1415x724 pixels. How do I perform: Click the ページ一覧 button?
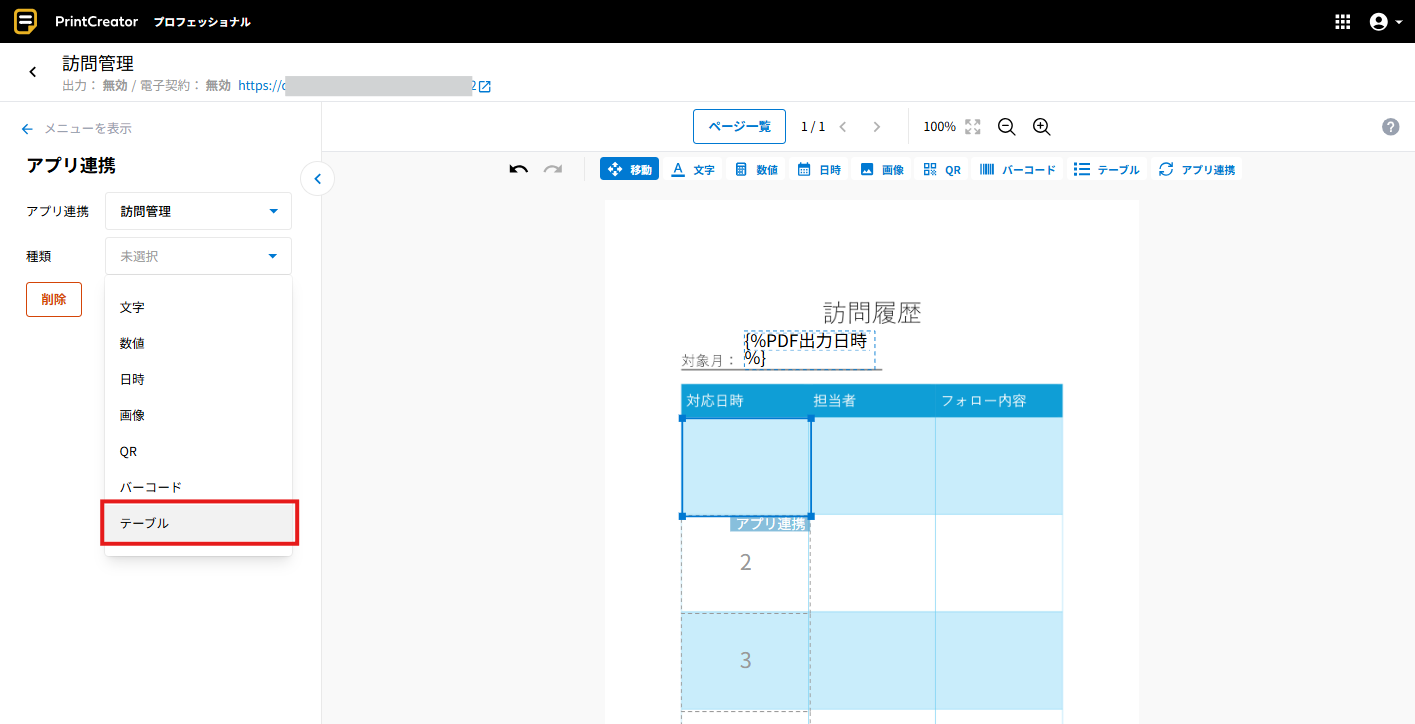click(739, 127)
